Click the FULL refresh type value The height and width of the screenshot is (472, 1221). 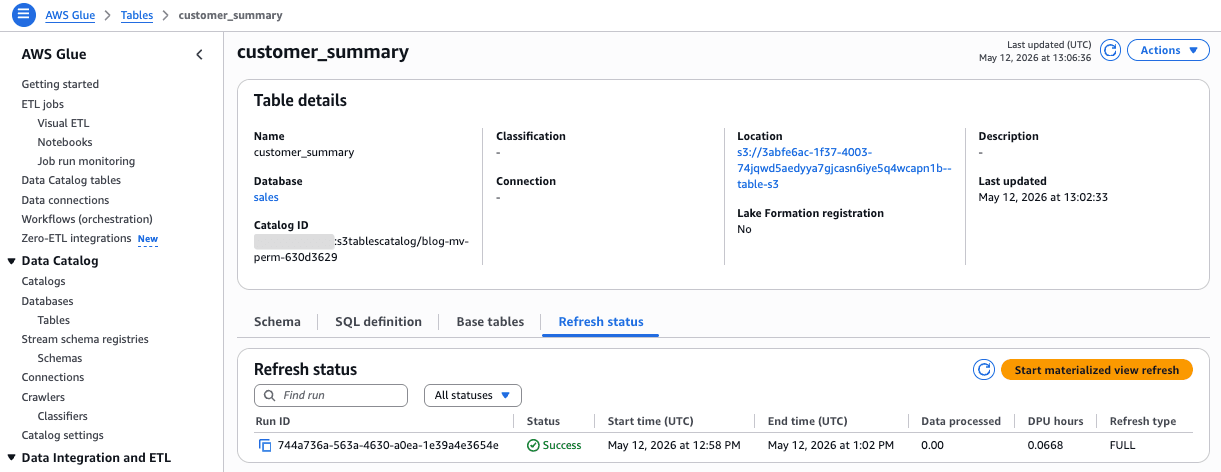tap(1122, 445)
